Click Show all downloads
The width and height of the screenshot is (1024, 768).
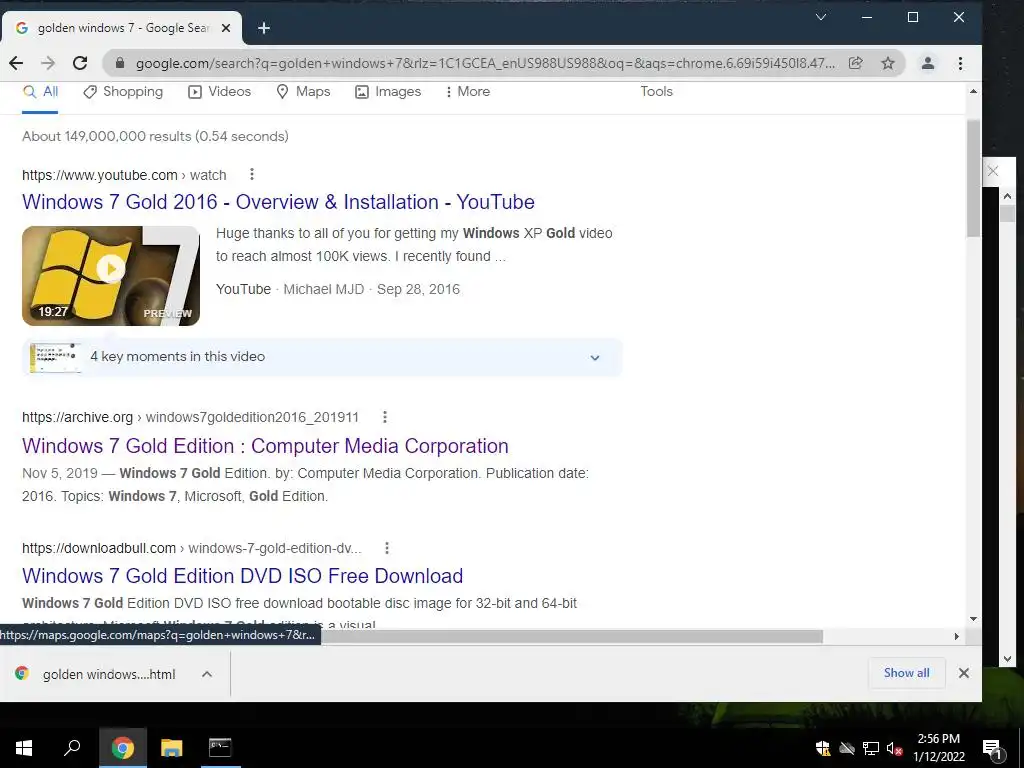click(x=906, y=673)
